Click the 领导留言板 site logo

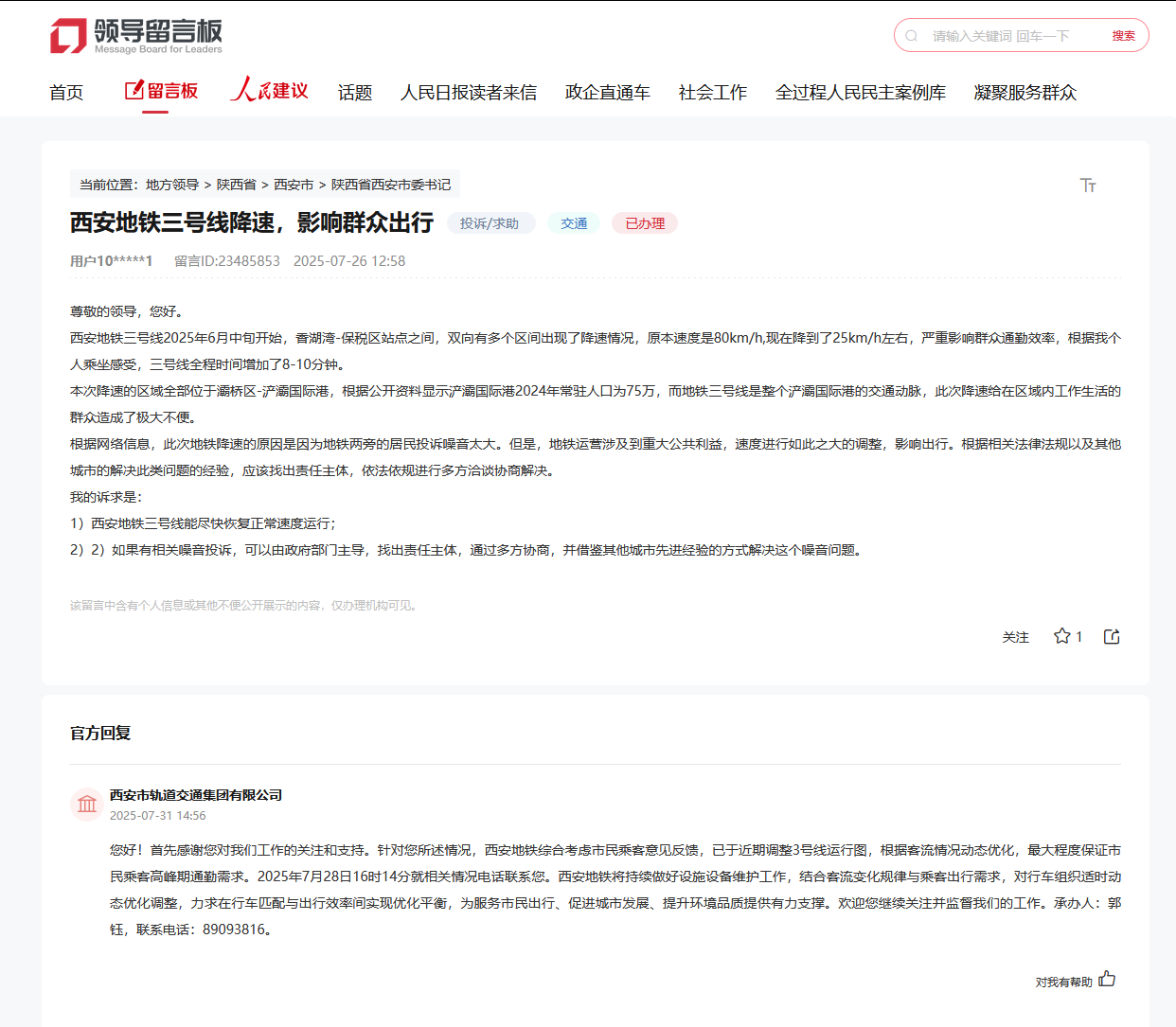pos(135,36)
